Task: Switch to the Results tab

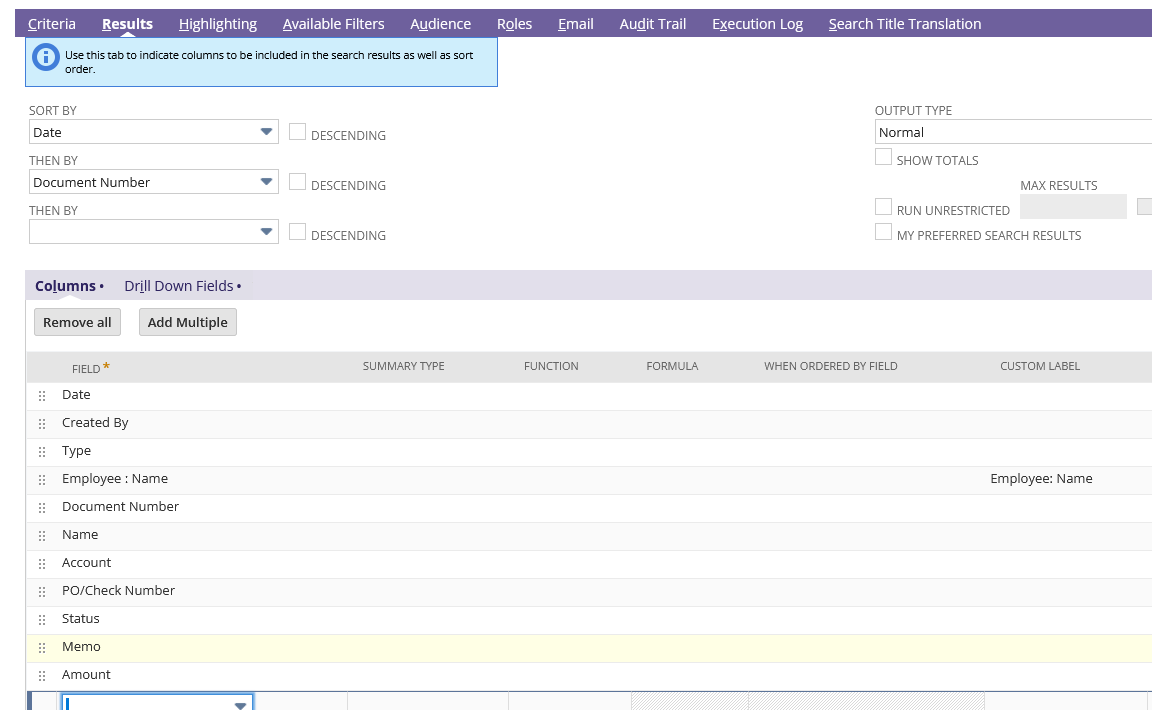Action: tap(127, 24)
